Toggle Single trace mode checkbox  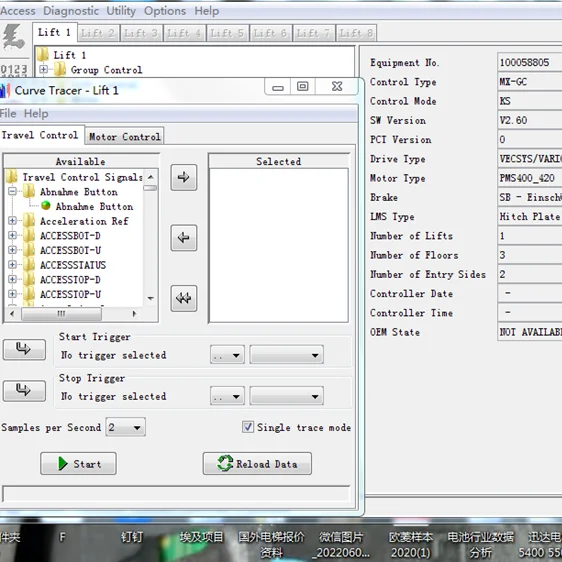248,427
